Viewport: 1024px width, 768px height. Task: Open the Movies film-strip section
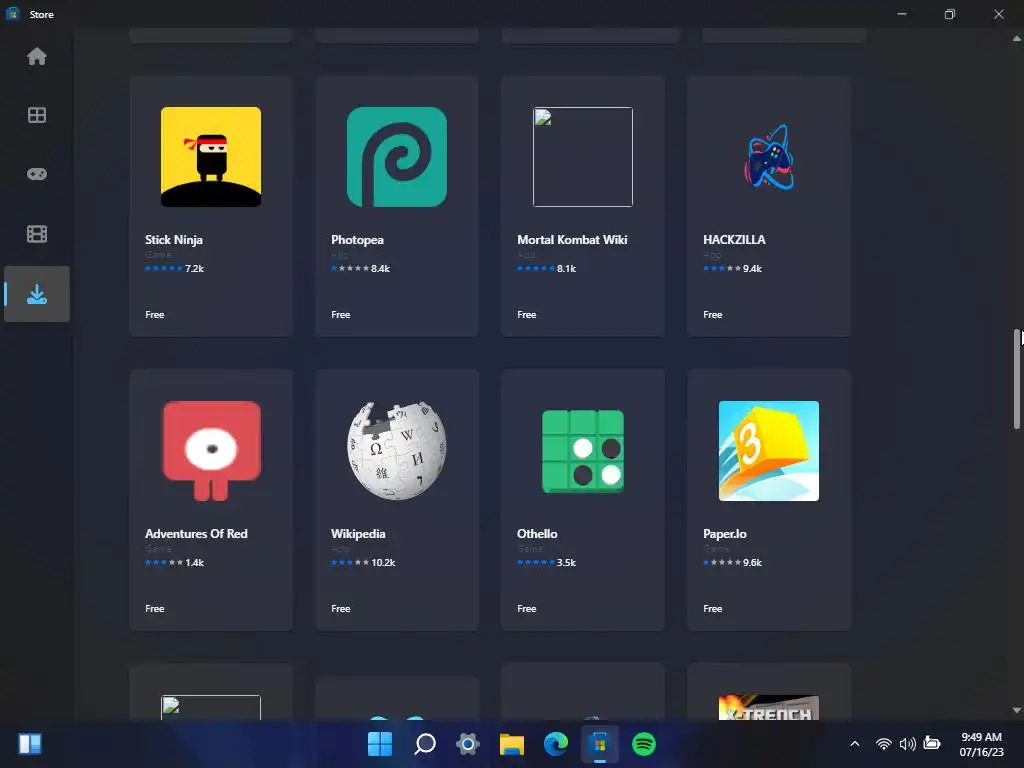tap(37, 234)
